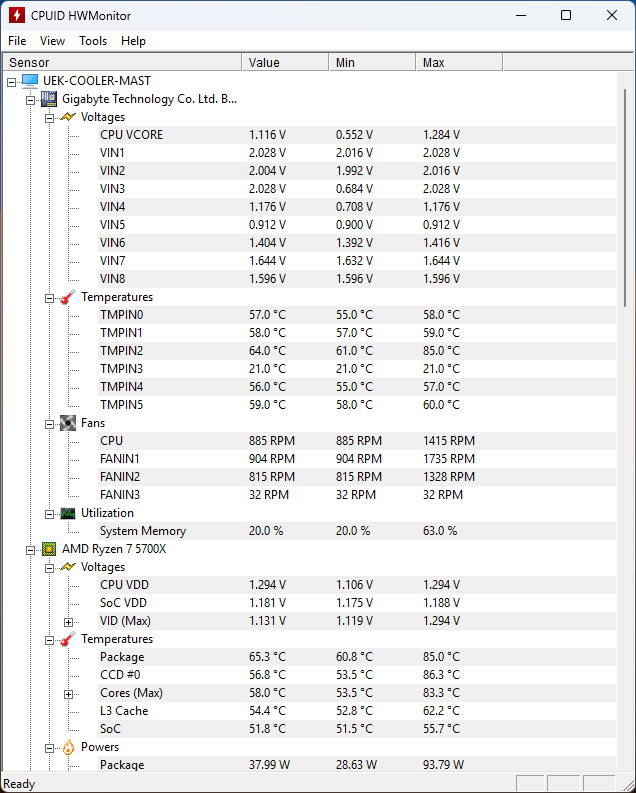Click the Ready status bar text

(19, 784)
